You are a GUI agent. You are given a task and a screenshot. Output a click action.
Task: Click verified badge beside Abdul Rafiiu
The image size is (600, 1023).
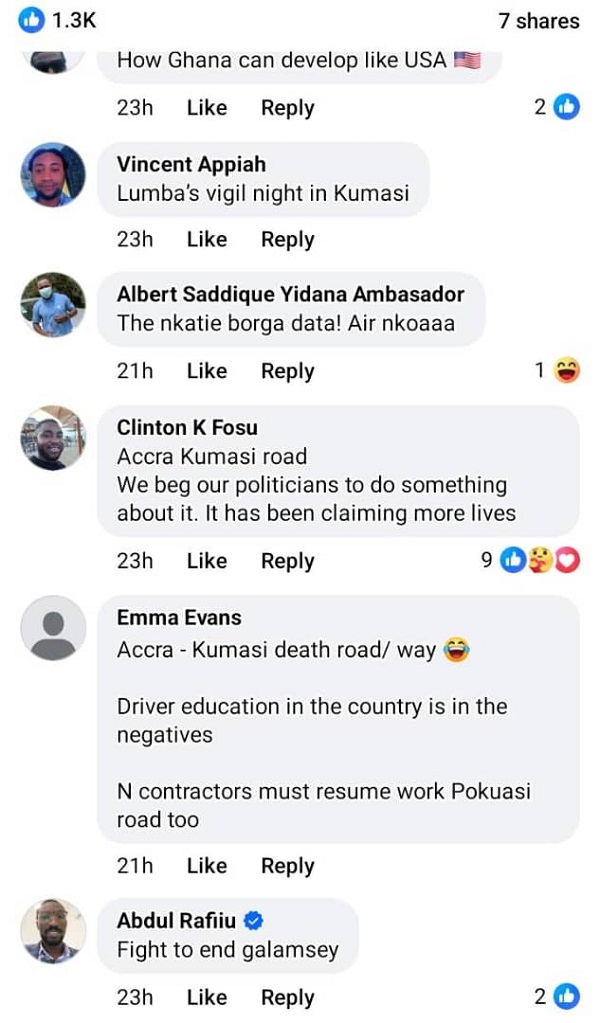(x=254, y=921)
